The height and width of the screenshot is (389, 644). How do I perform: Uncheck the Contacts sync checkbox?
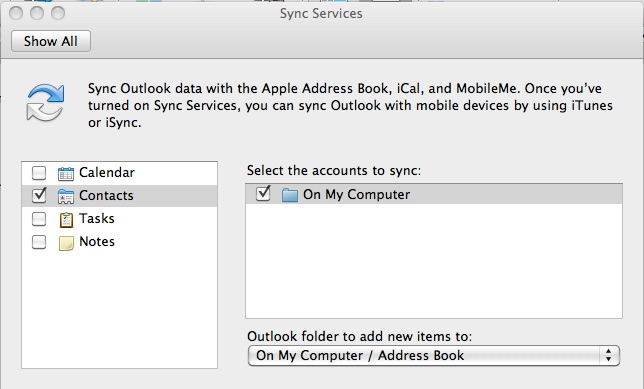39,196
